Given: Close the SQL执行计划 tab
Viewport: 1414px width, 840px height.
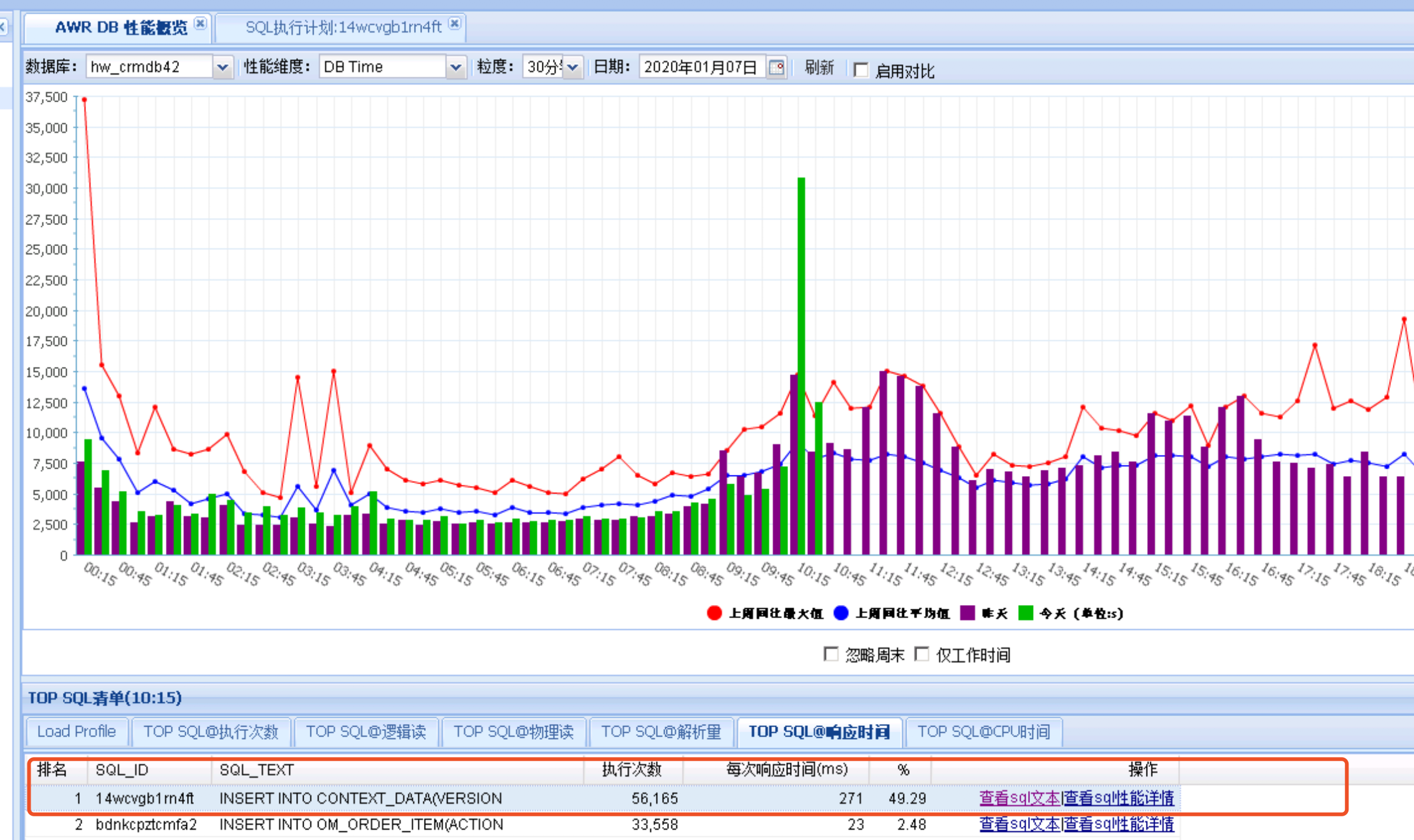Looking at the screenshot, I should (455, 24).
